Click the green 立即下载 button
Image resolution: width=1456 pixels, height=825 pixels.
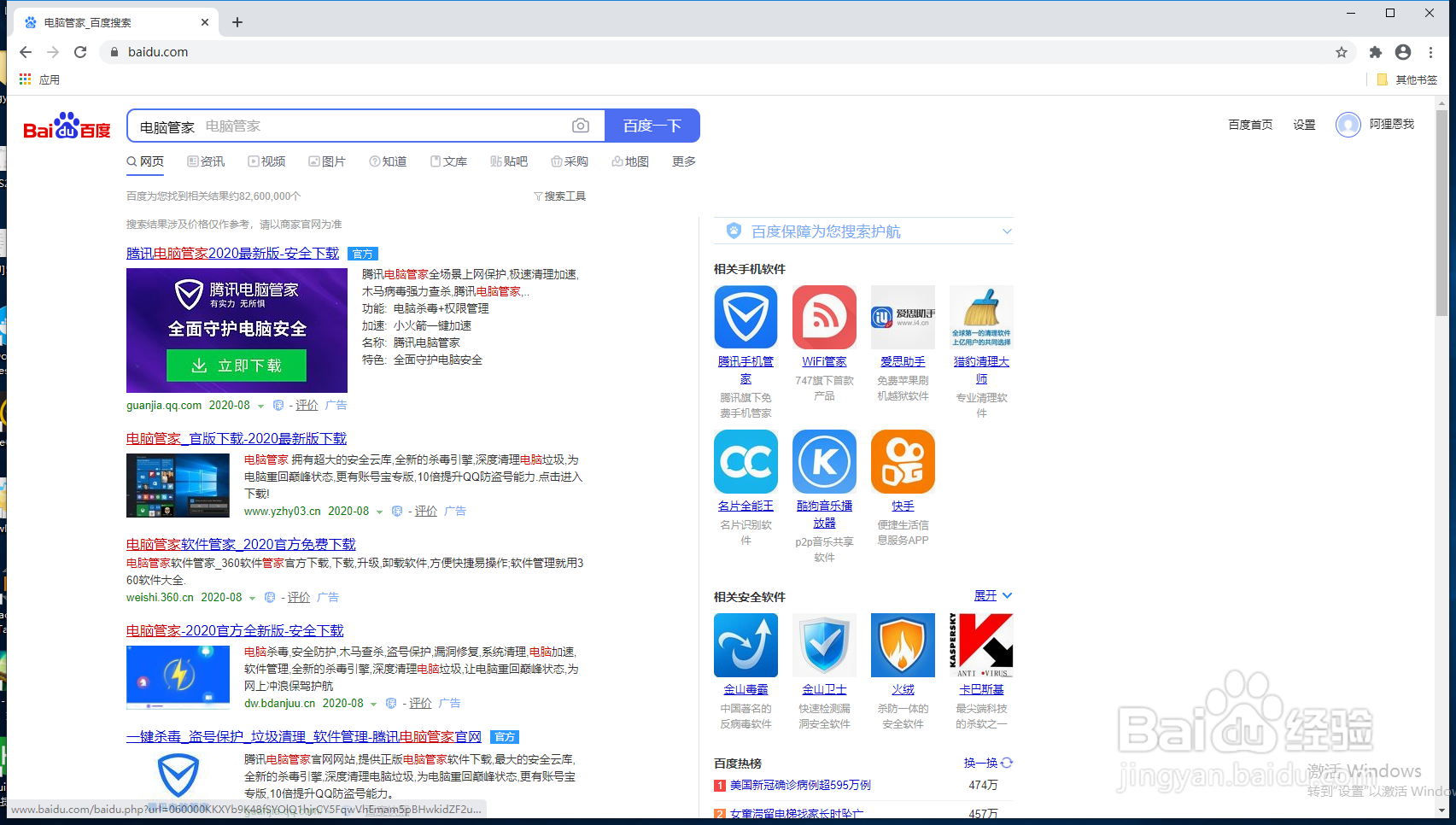click(236, 365)
